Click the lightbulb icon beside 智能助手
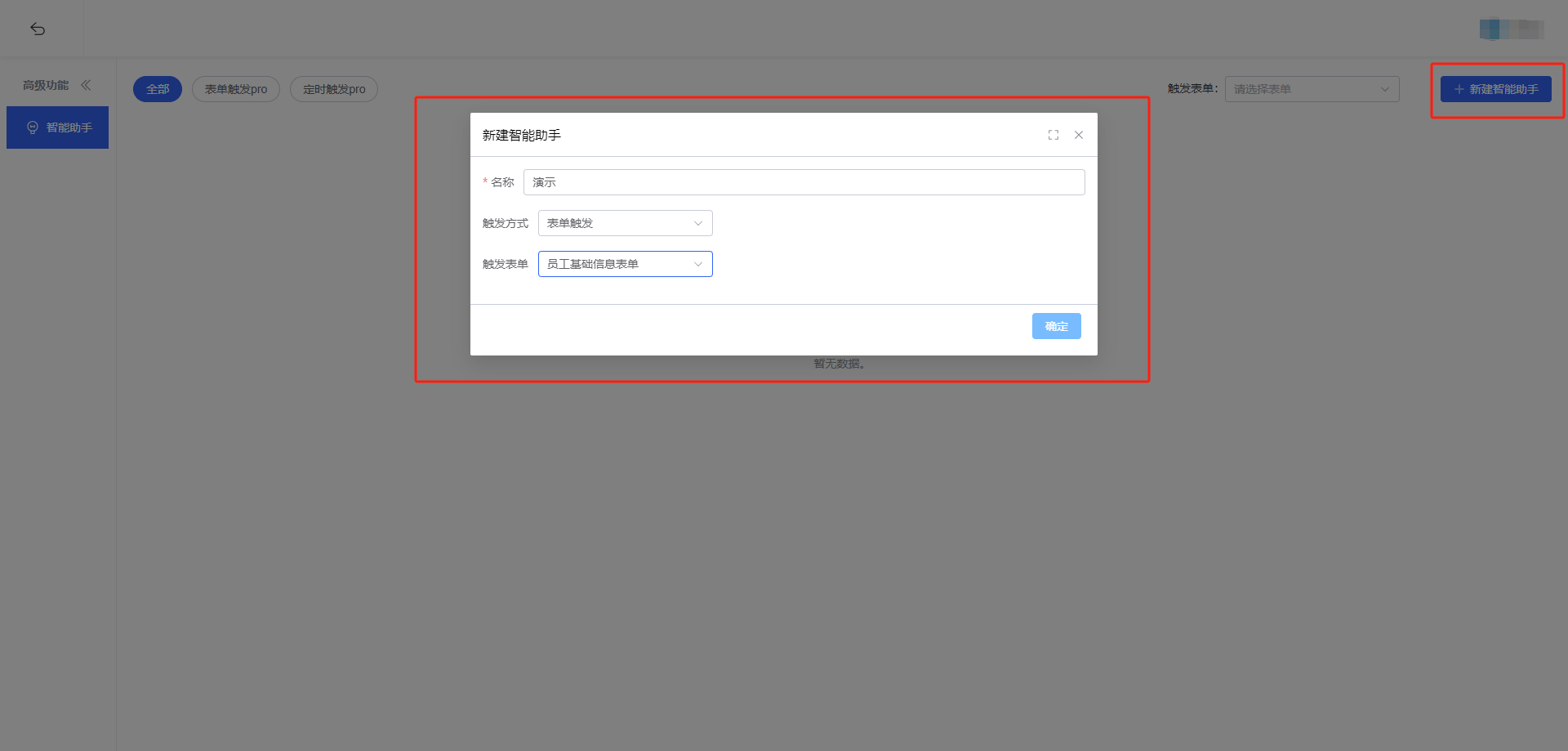Viewport: 1568px width, 751px height. 33,127
